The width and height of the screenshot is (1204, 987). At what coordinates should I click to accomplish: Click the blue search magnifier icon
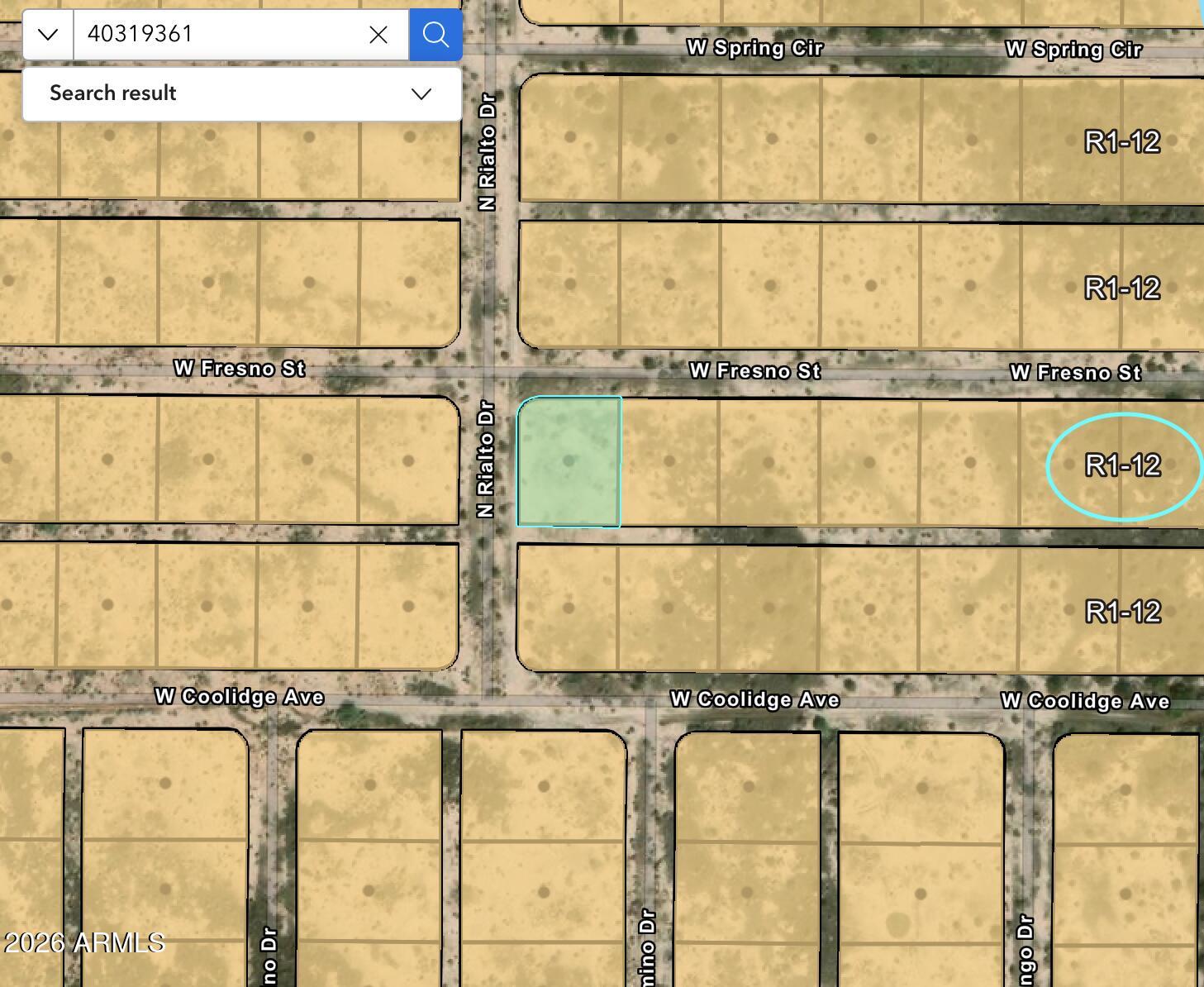(435, 35)
